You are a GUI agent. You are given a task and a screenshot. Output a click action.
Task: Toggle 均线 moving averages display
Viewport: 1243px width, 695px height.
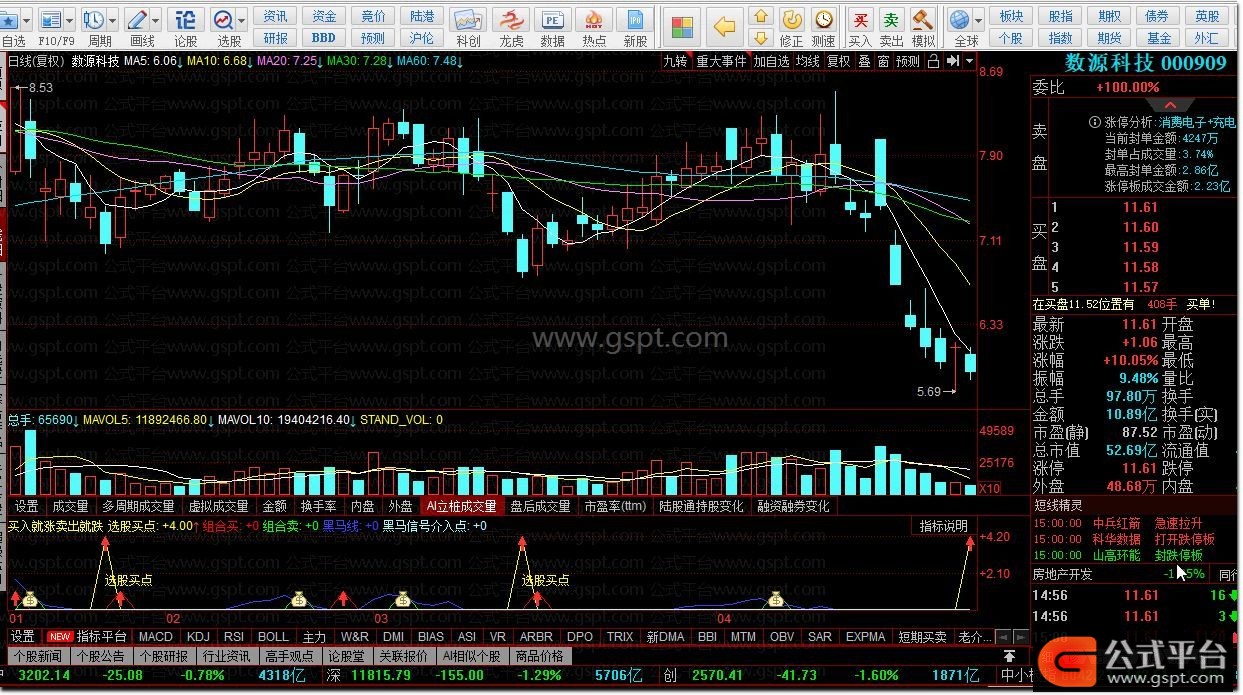coord(808,61)
